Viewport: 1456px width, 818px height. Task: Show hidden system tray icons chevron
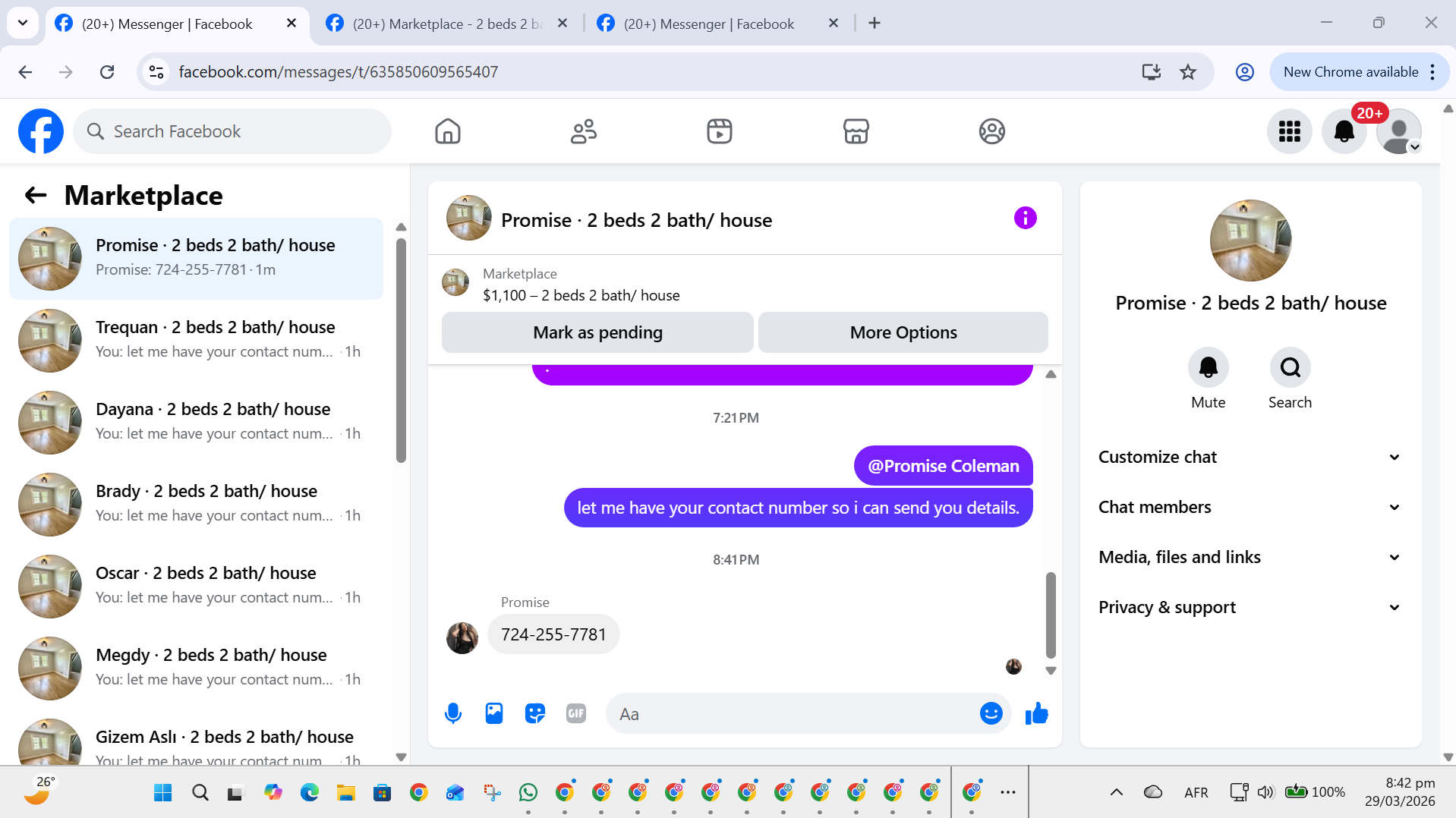[1116, 792]
